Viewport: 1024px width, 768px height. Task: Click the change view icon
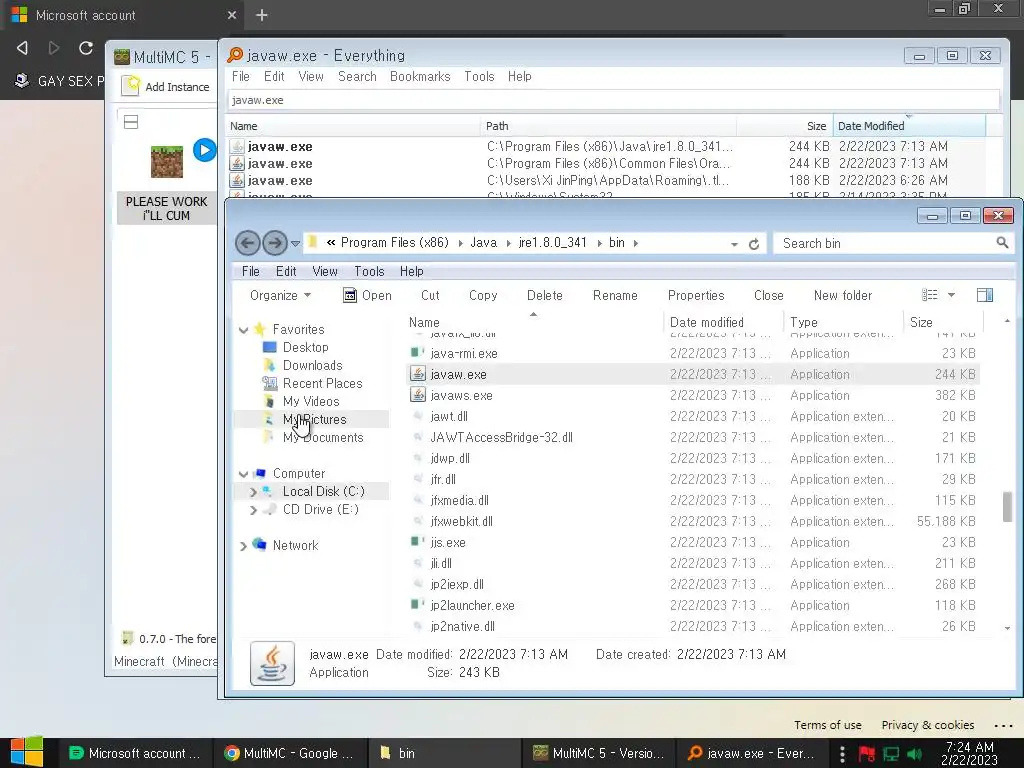click(929, 295)
